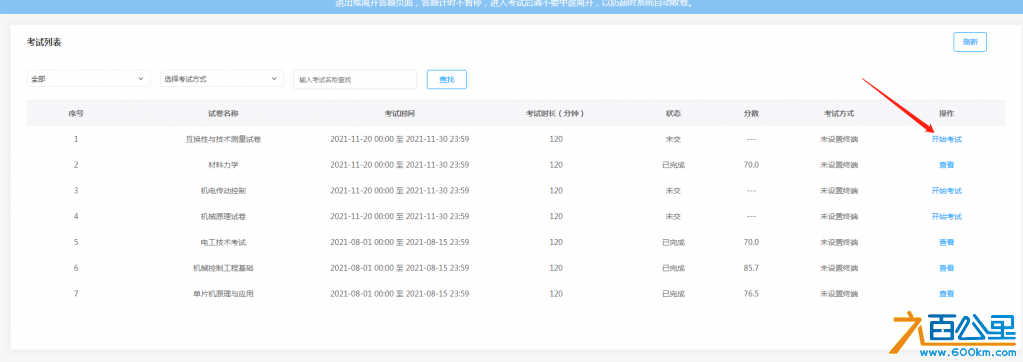Click 已完成 status in 材料力学 row
The width and height of the screenshot is (1023, 362).
pos(673,165)
